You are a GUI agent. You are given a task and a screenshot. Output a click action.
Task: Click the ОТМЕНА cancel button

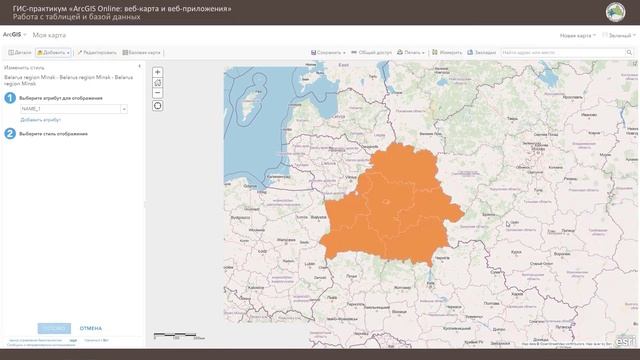91,328
